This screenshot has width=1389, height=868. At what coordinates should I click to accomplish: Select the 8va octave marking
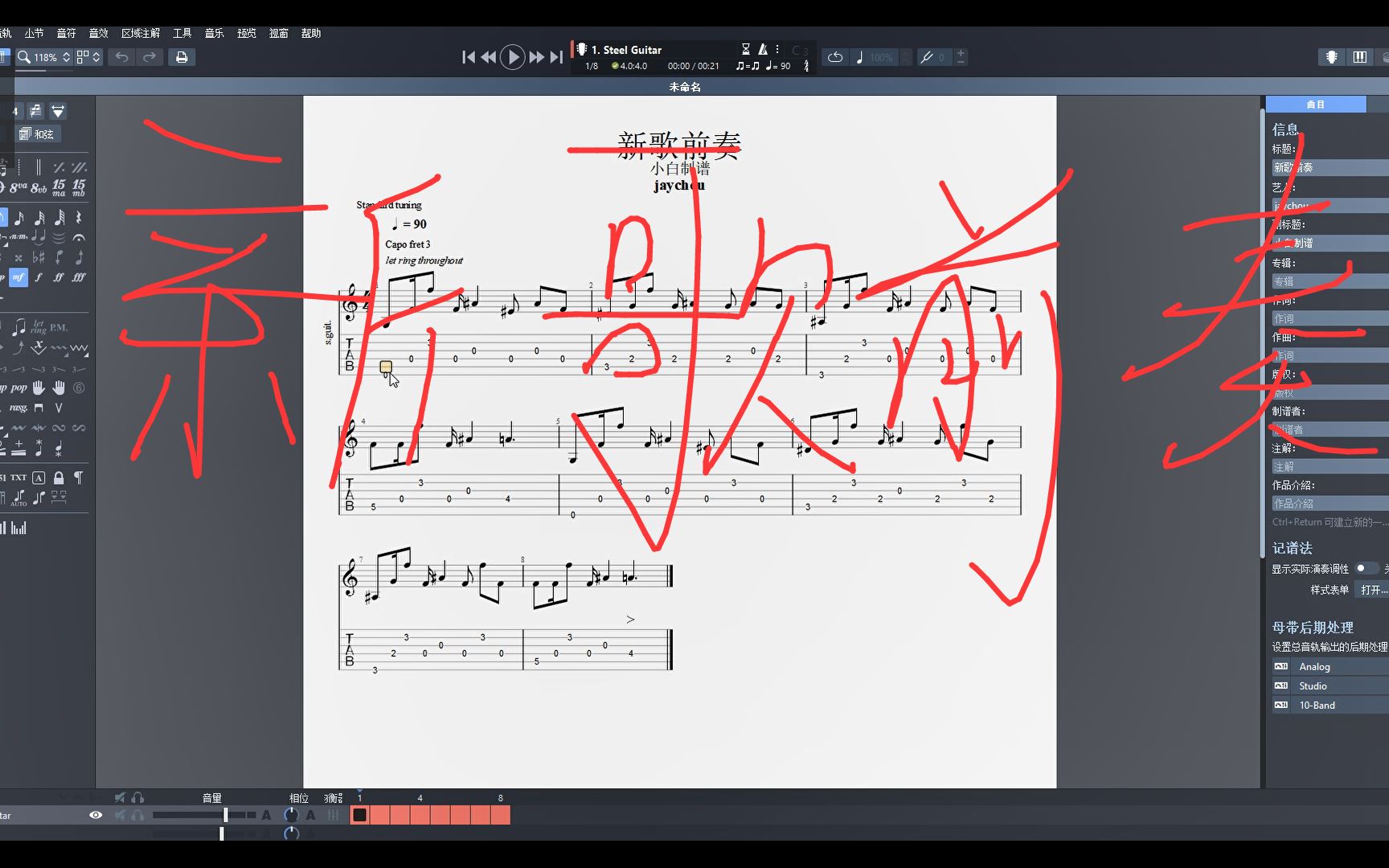18,187
